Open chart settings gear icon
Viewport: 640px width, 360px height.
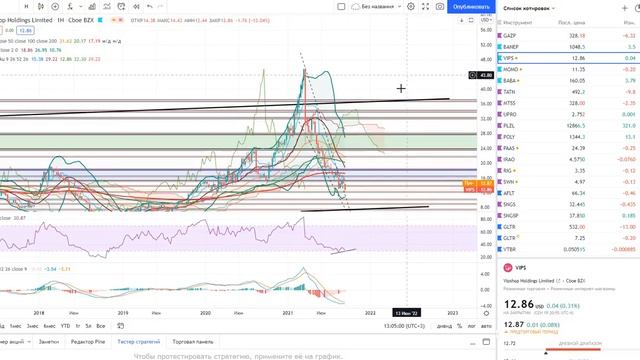[x=411, y=7]
